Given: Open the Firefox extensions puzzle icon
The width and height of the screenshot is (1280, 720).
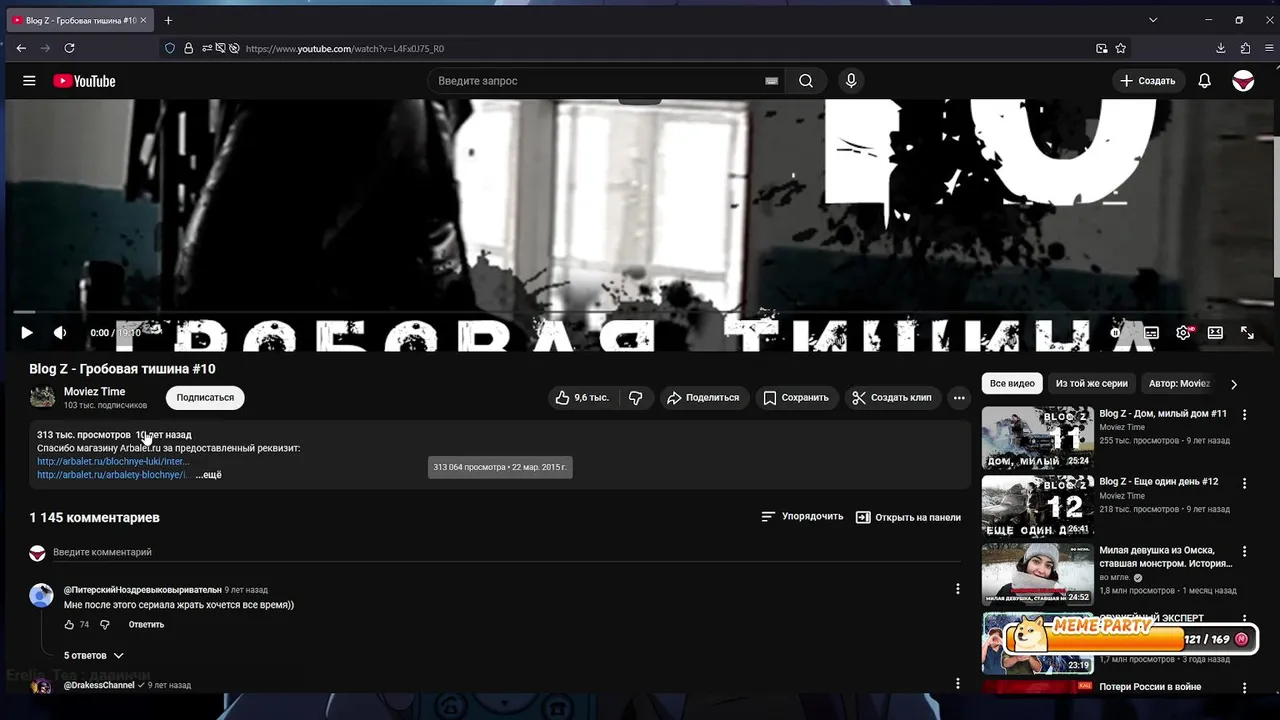Looking at the screenshot, I should [x=1245, y=48].
